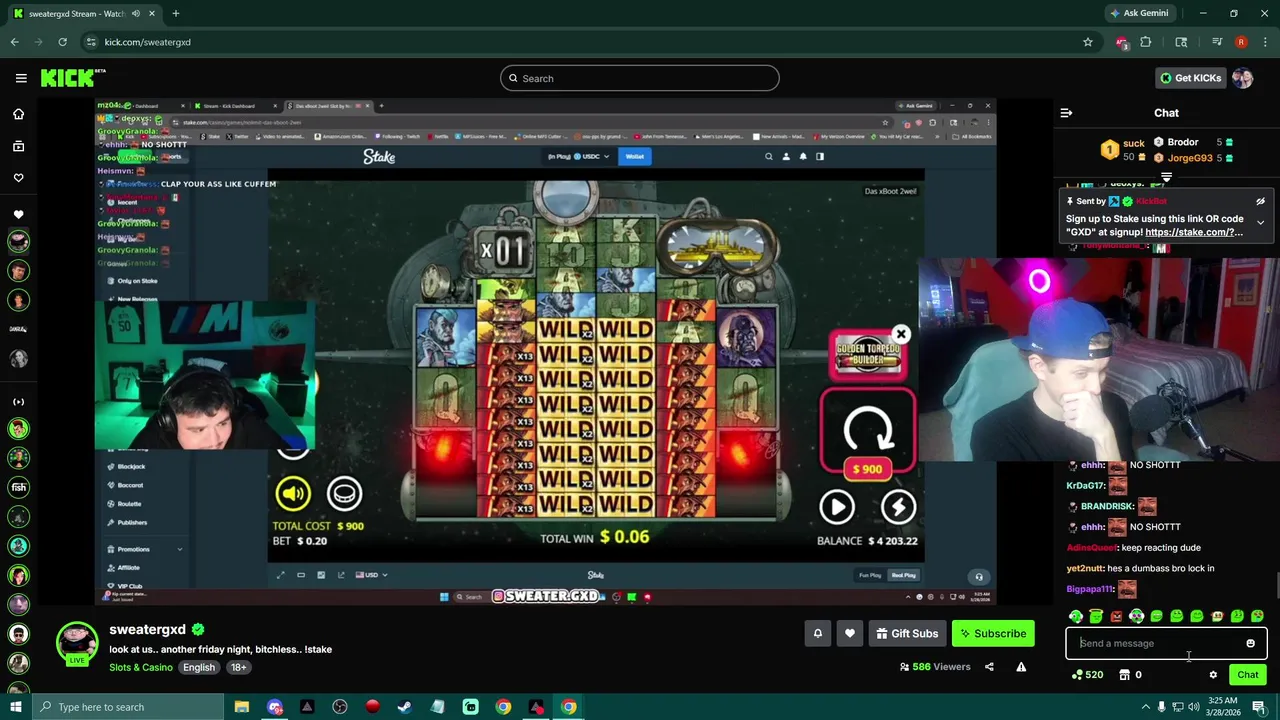This screenshot has height=720, width=1280.
Task: Open fish channel in sidebar
Action: [x=18, y=487]
